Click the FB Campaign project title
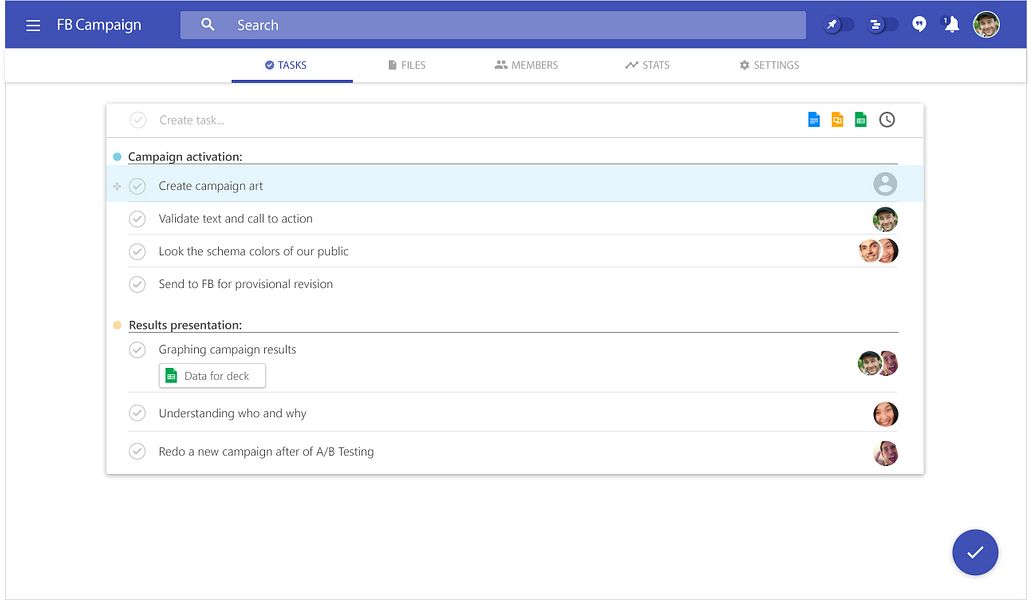This screenshot has width=1032, height=600. (x=99, y=25)
